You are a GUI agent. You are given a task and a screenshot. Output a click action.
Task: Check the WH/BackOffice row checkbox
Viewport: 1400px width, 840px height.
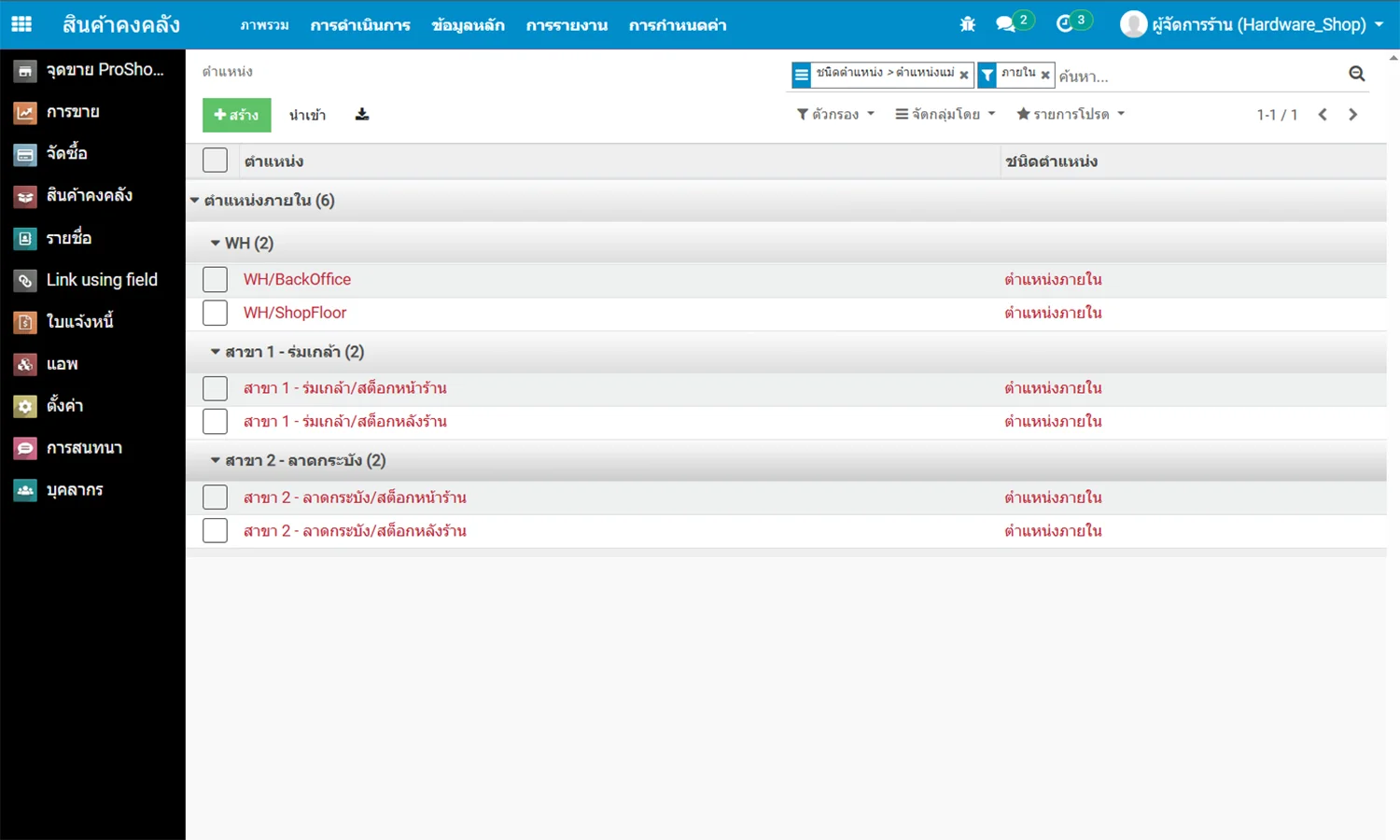216,279
